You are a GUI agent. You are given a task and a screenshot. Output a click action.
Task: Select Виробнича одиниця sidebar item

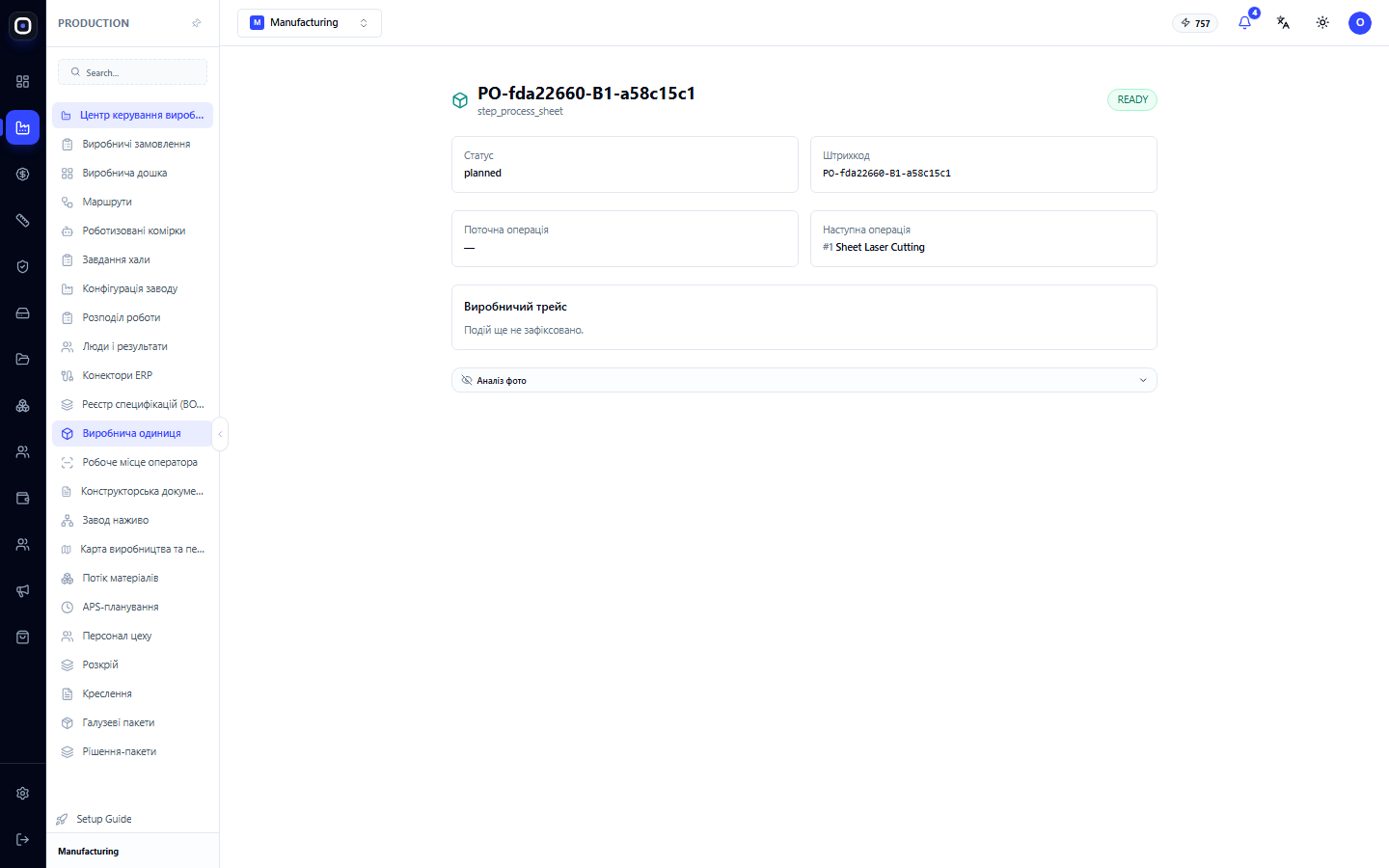pos(132,433)
